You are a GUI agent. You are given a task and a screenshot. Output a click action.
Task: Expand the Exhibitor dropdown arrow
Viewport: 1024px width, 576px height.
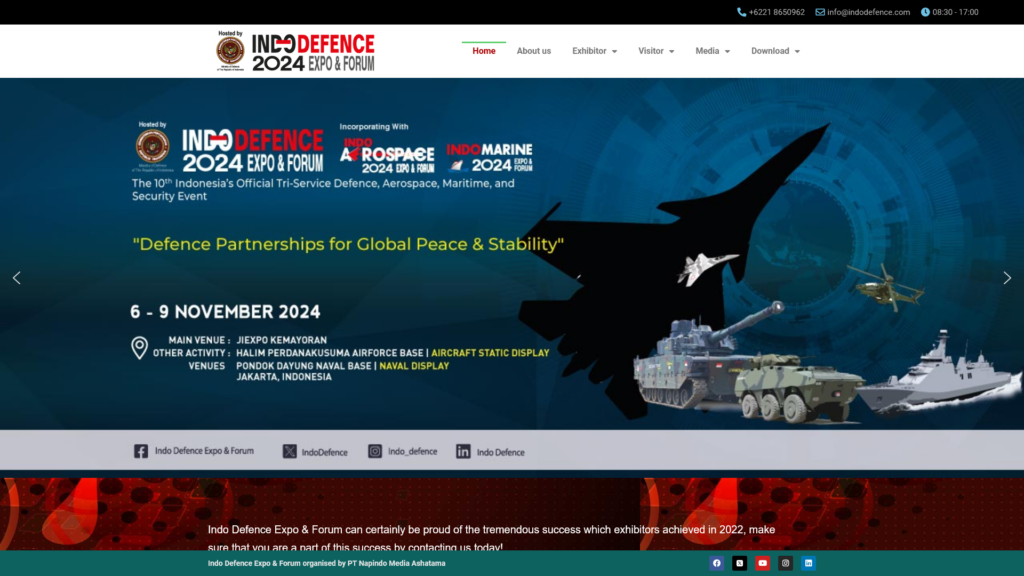click(x=614, y=52)
